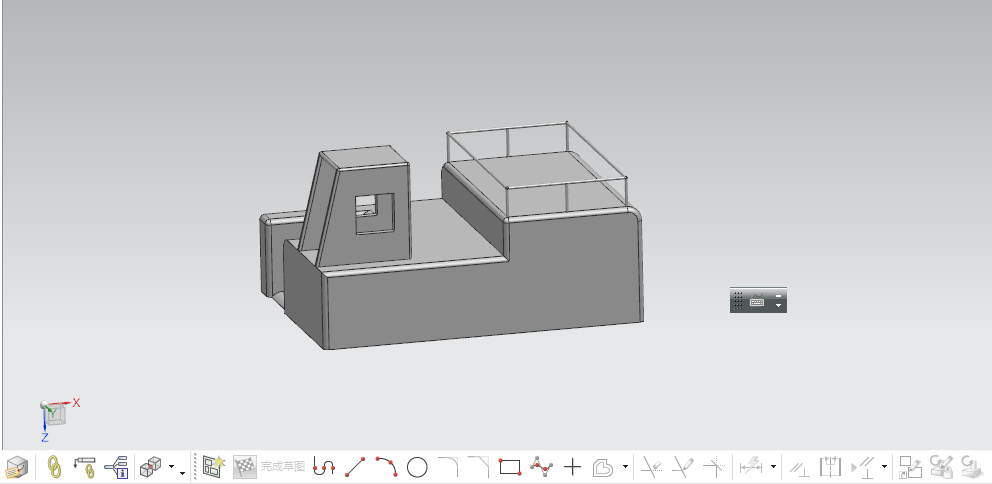Open the dropdown next to Display Constraints
This screenshot has width=992, height=484.
pyautogui.click(x=884, y=468)
